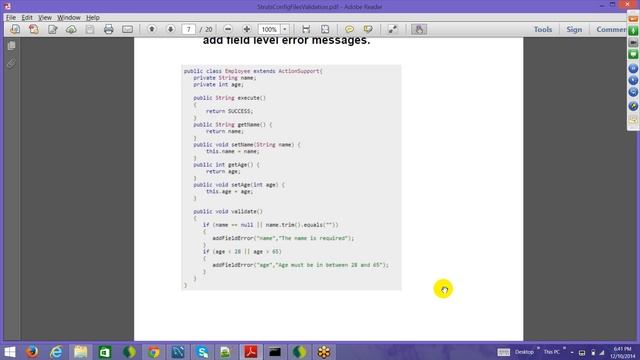
Task: Click the Print icon
Action: point(109,29)
